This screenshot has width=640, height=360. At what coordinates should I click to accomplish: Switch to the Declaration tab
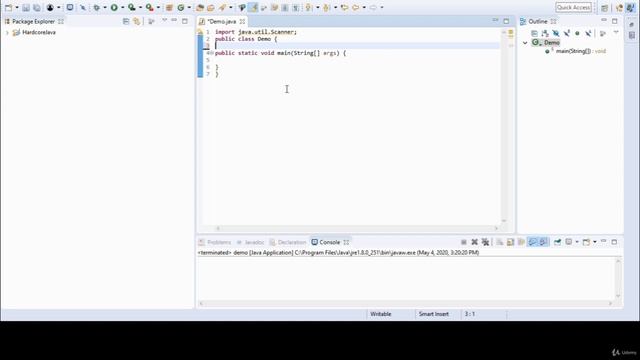pos(288,242)
